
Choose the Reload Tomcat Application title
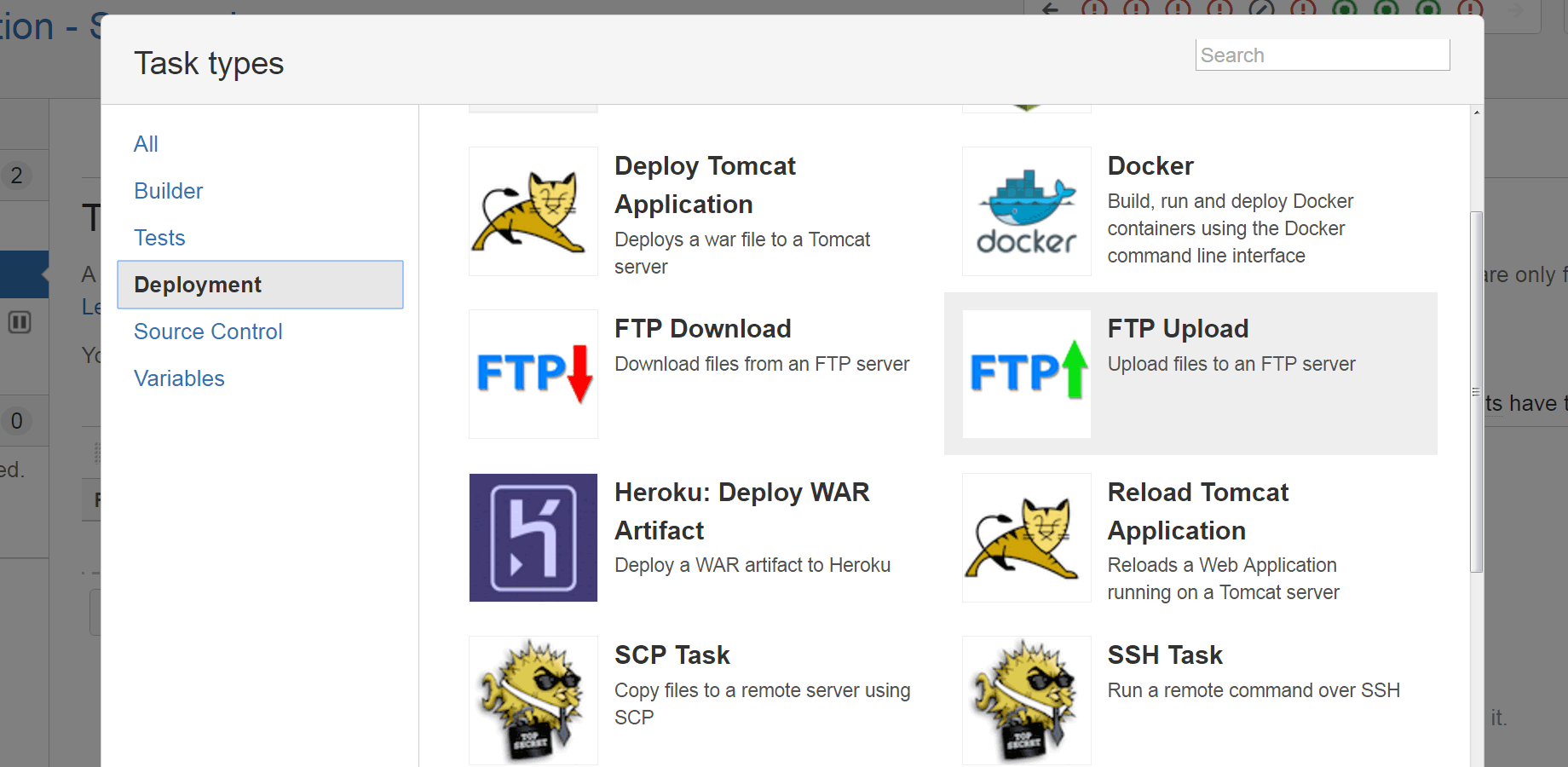click(x=1198, y=511)
